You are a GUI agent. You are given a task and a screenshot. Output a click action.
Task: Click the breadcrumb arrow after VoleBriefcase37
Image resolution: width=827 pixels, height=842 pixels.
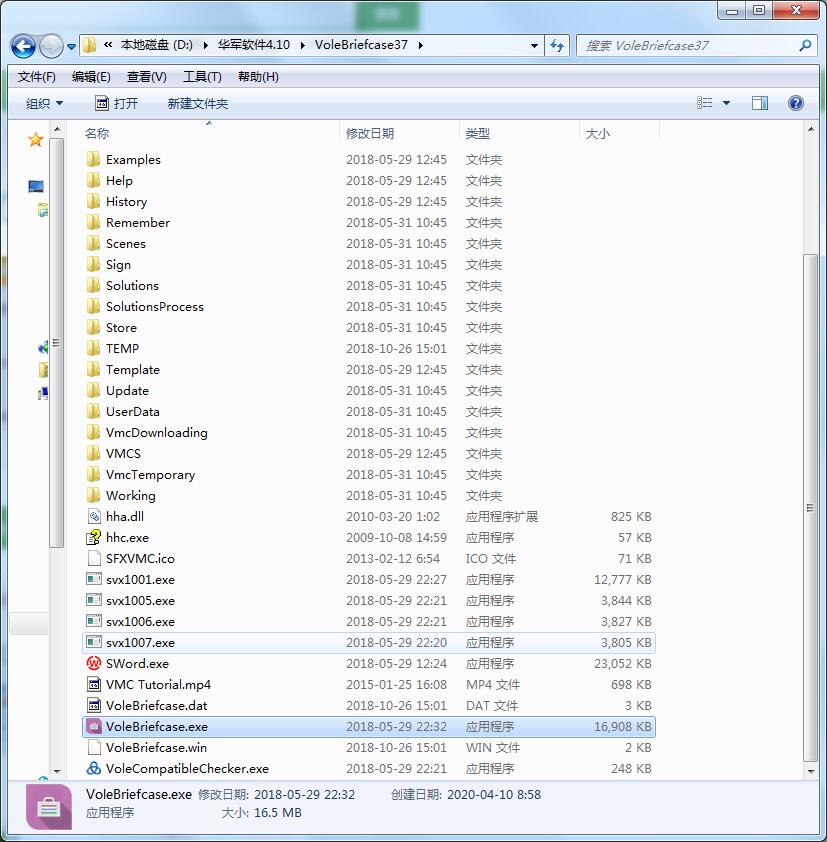click(420, 46)
